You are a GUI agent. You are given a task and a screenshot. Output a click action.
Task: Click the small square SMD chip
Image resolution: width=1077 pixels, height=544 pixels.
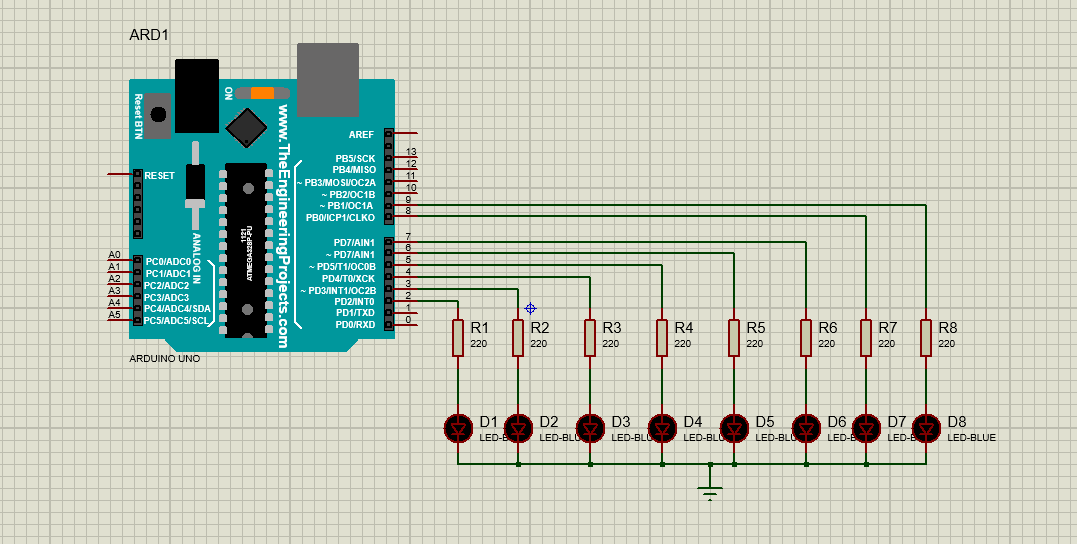[x=246, y=127]
